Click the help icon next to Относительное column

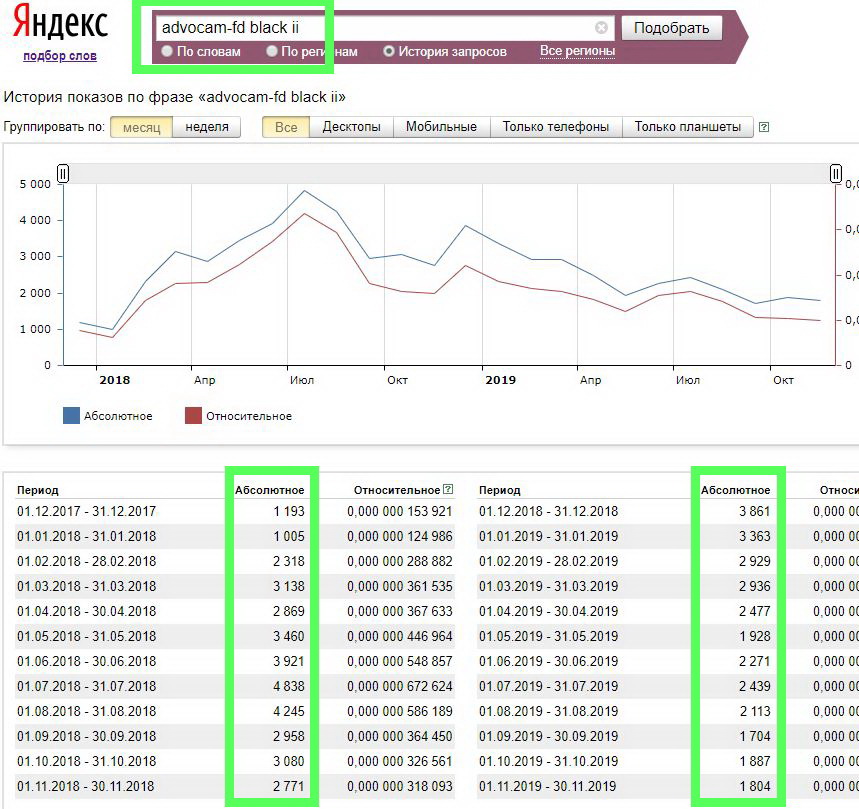(x=448, y=490)
